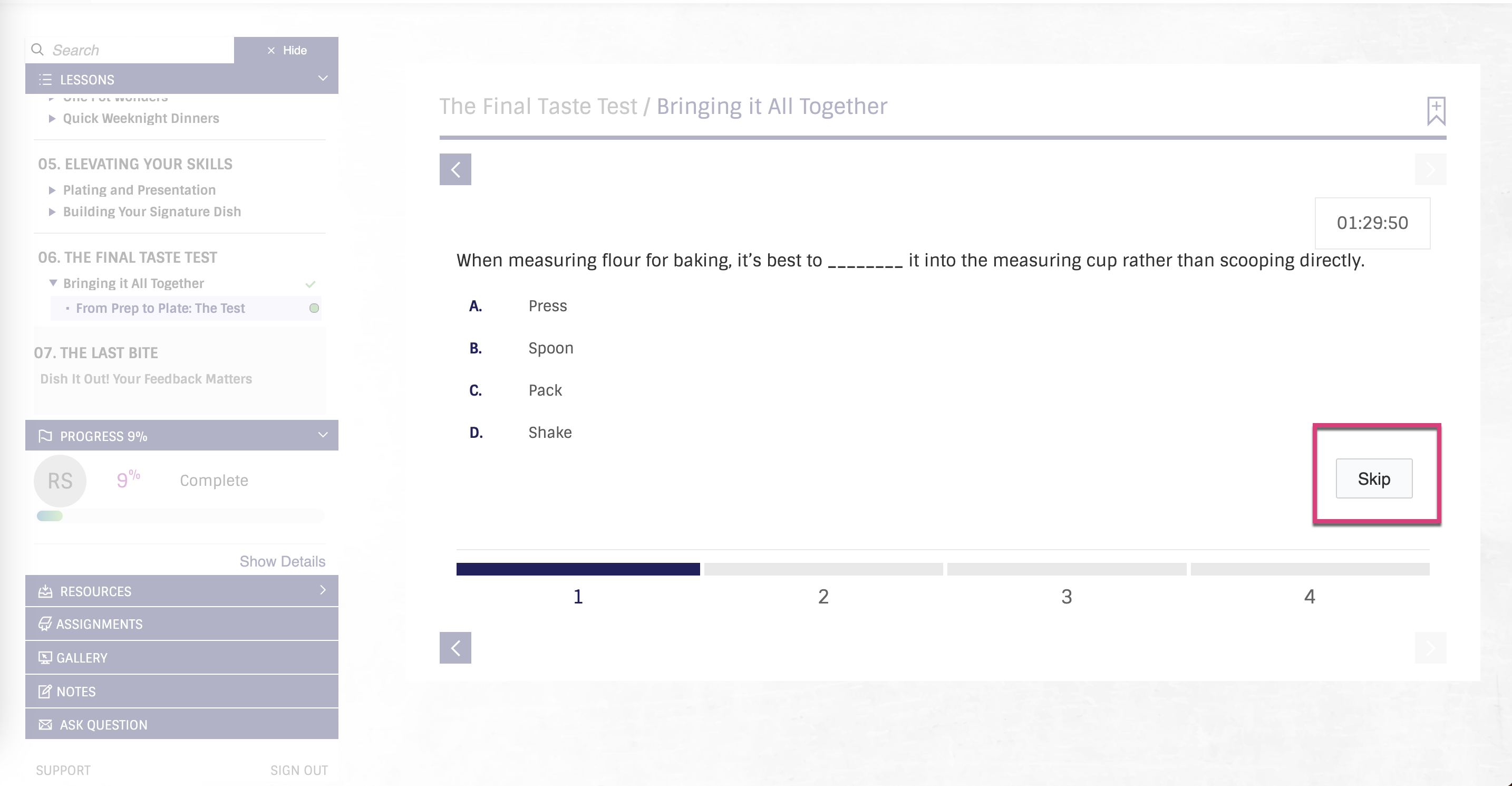
Task: Open From Prep to Plate: The Test
Action: tap(160, 308)
